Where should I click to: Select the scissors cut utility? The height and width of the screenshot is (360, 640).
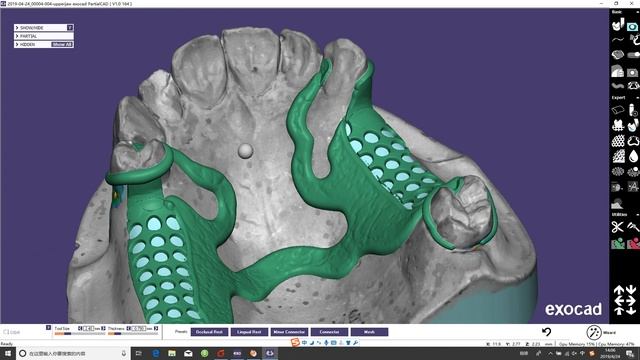(x=618, y=227)
